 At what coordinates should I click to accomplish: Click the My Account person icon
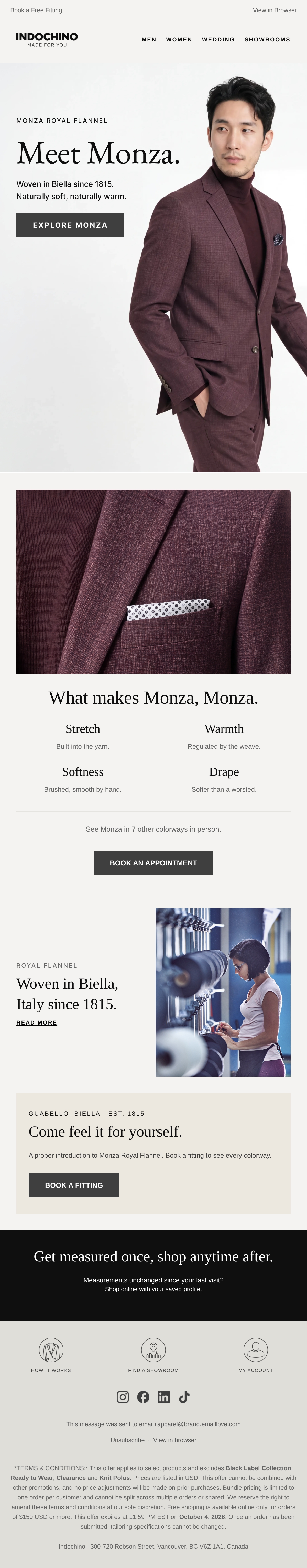click(x=256, y=1349)
